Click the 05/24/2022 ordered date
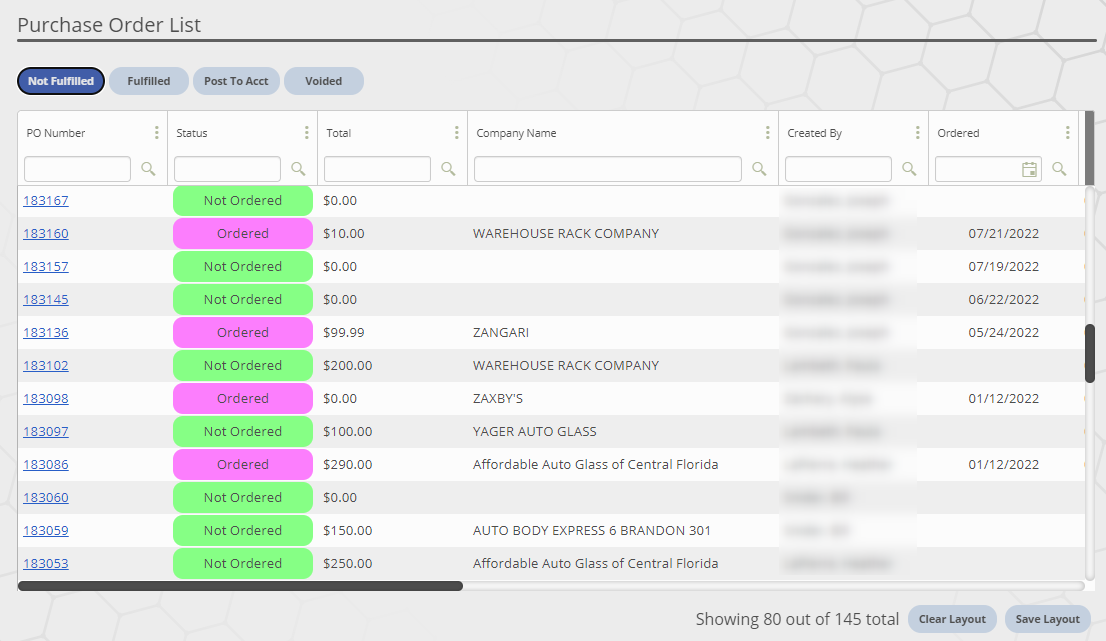Viewport: 1106px width, 641px height. [1004, 332]
